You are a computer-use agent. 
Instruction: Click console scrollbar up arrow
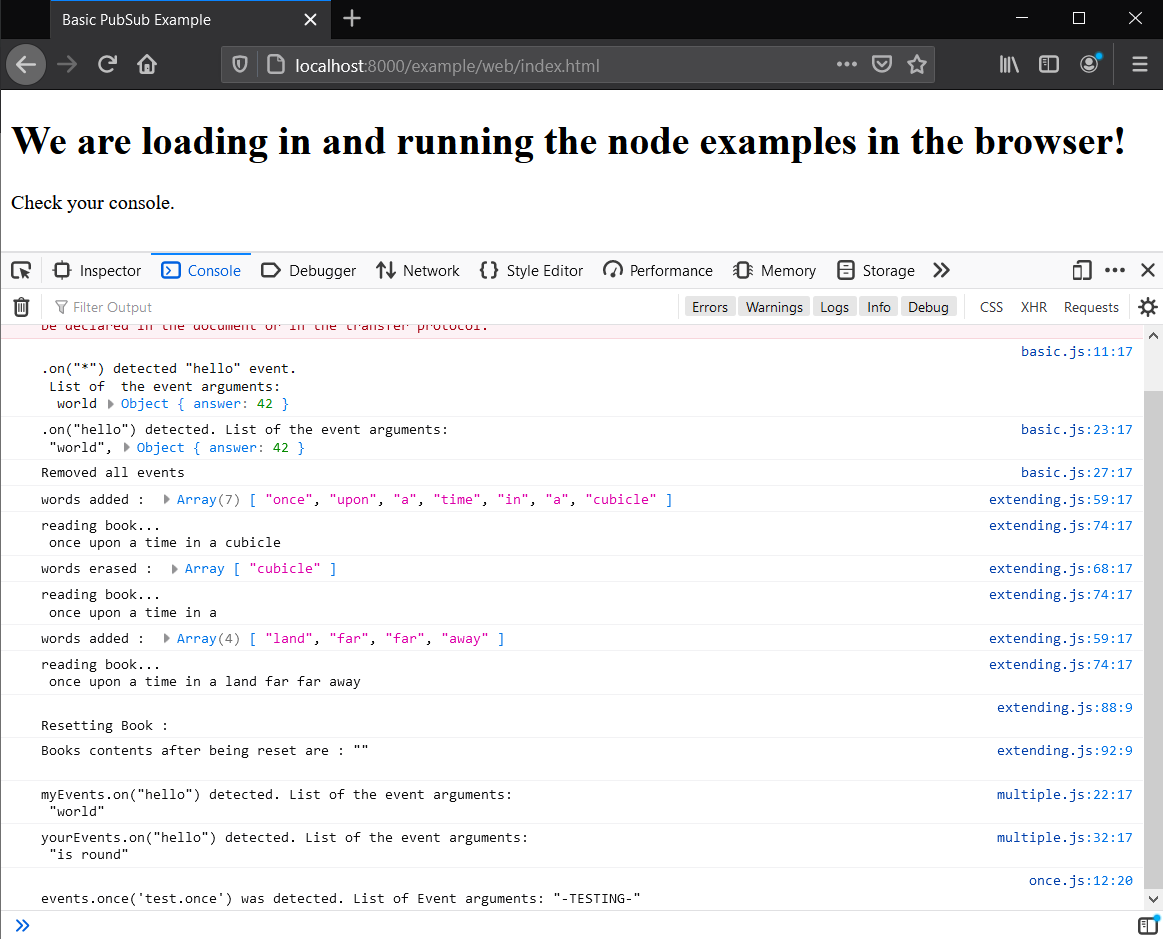click(x=1153, y=336)
